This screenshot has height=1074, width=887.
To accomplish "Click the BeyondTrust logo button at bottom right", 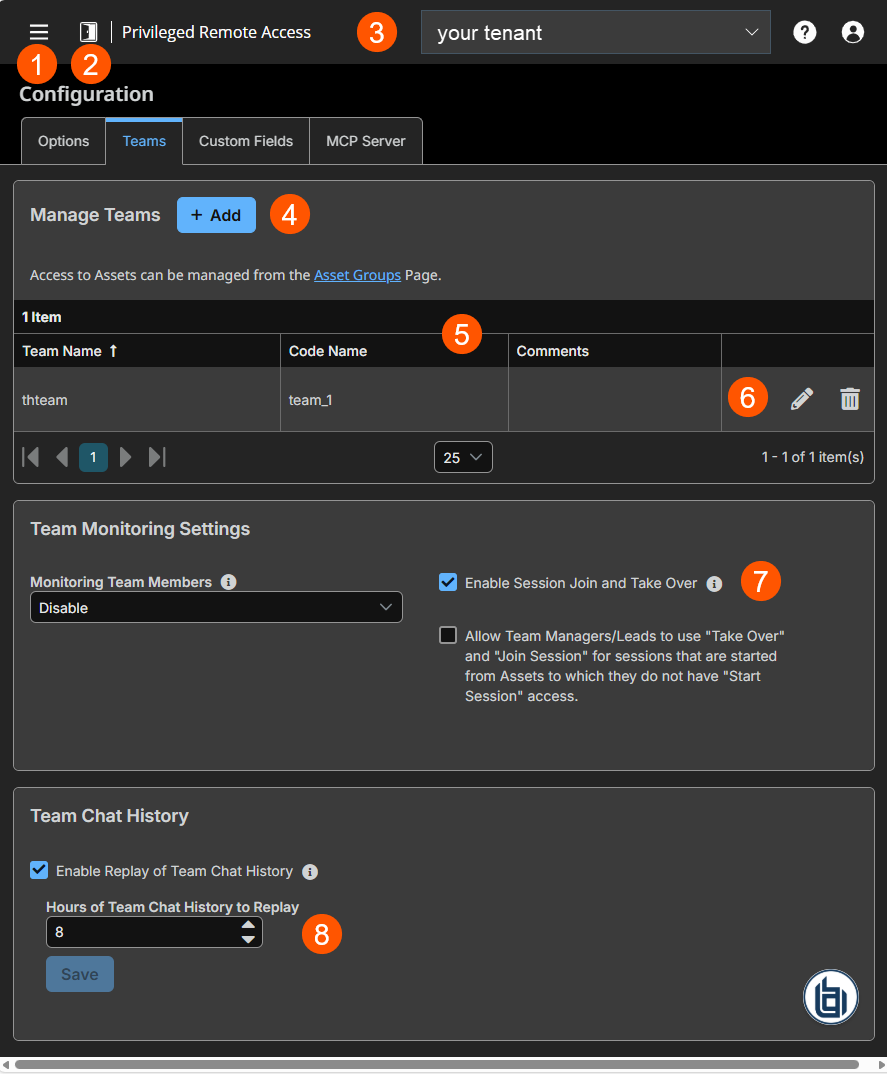I will pos(831,997).
